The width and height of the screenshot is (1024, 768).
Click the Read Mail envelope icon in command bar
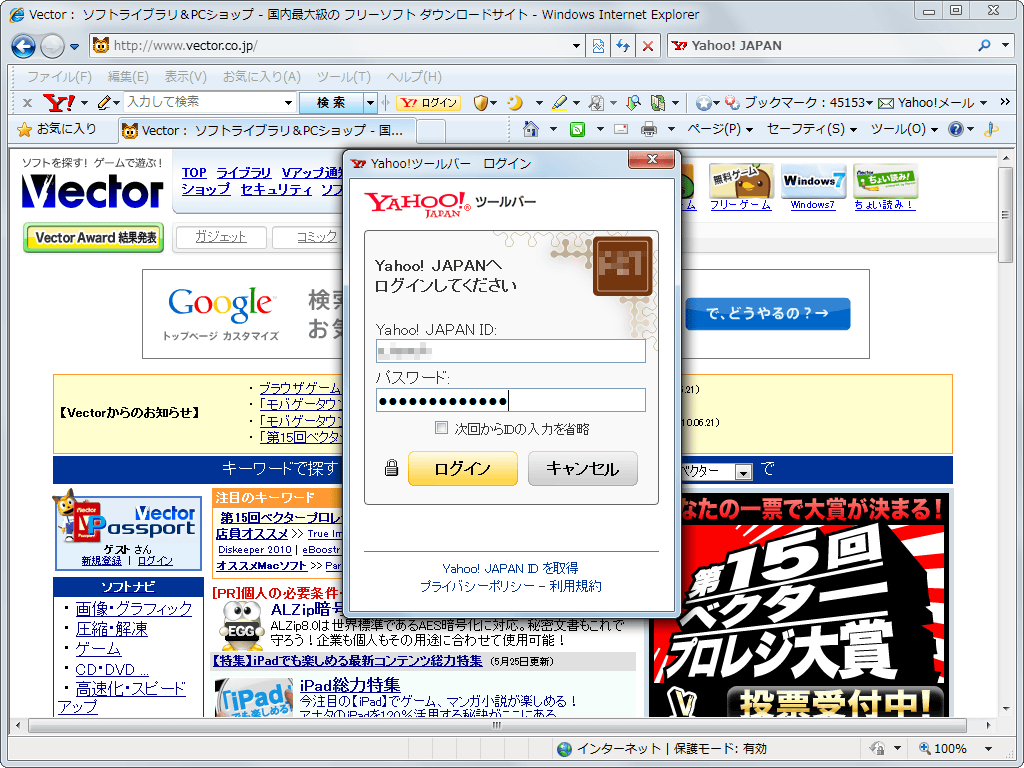tap(621, 129)
